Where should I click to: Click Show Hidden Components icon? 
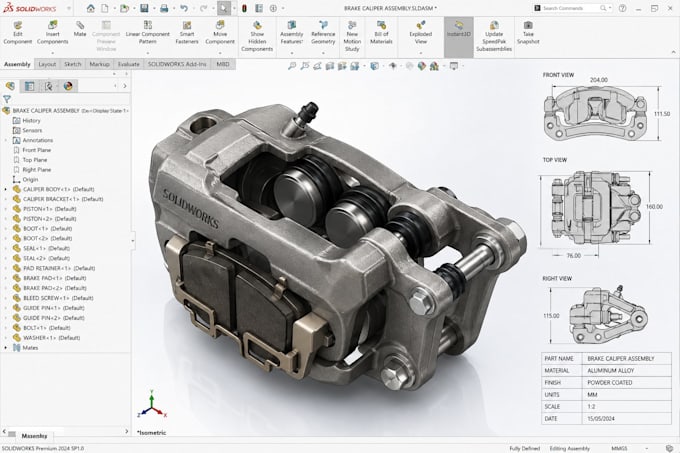257,36
